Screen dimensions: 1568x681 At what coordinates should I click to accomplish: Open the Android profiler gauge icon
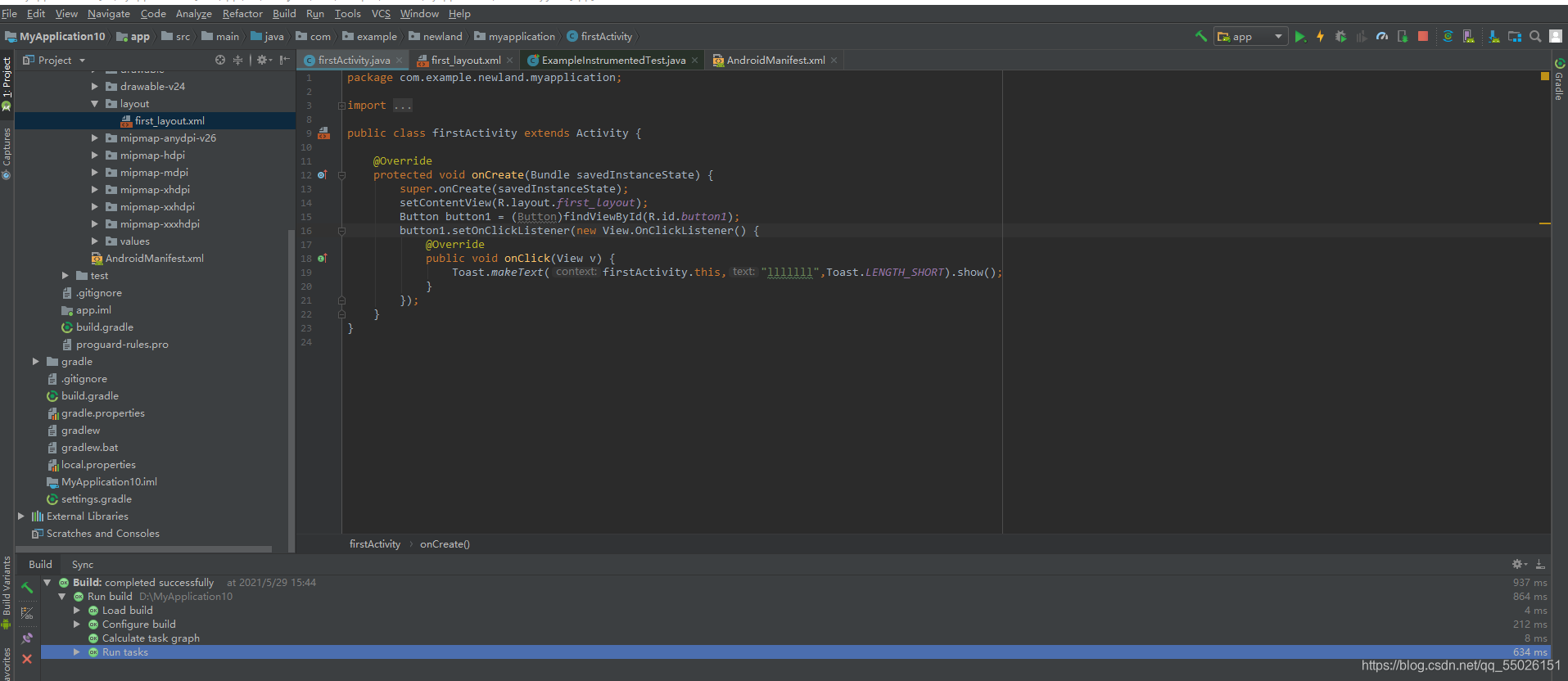(x=1382, y=36)
